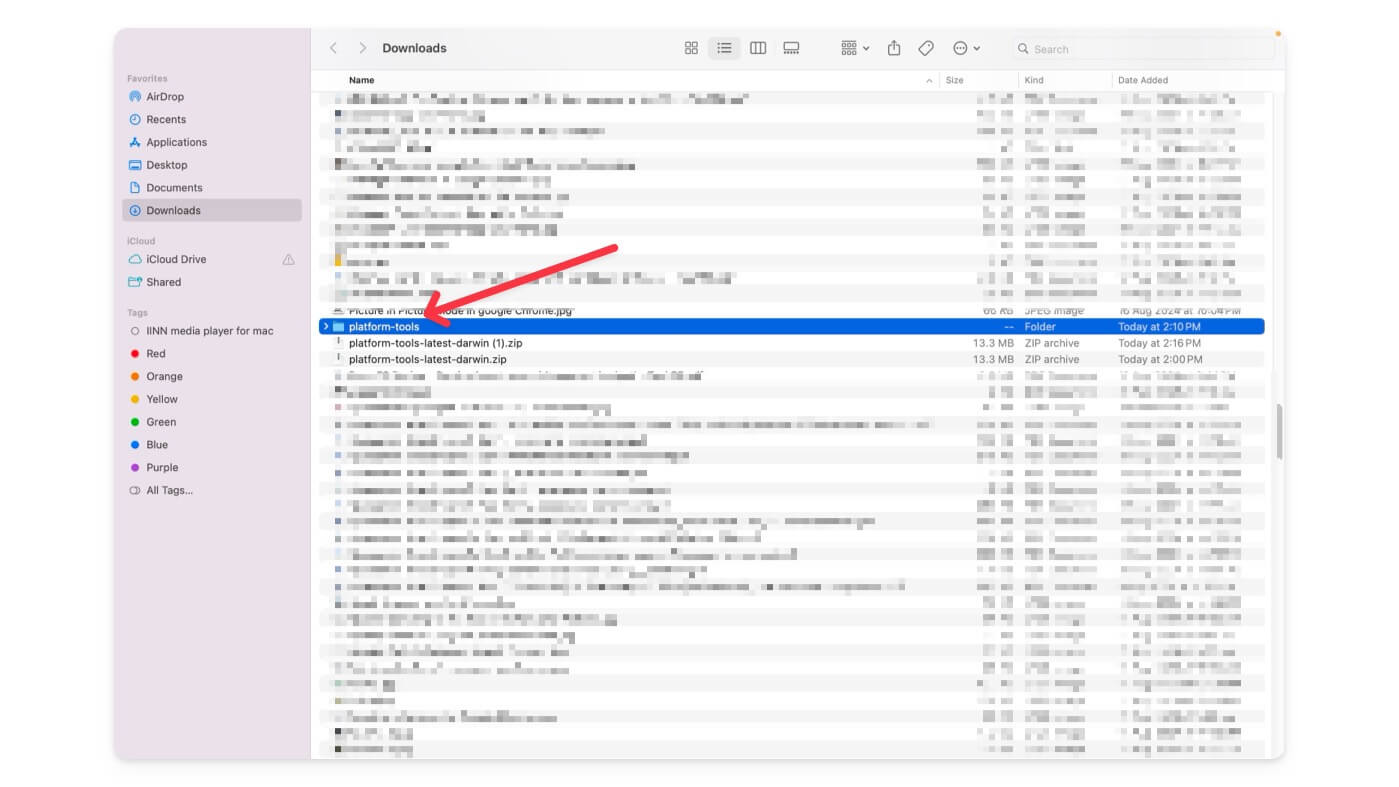Click the Folder kind cell of platform-tools
1399x787 pixels.
[1040, 327]
